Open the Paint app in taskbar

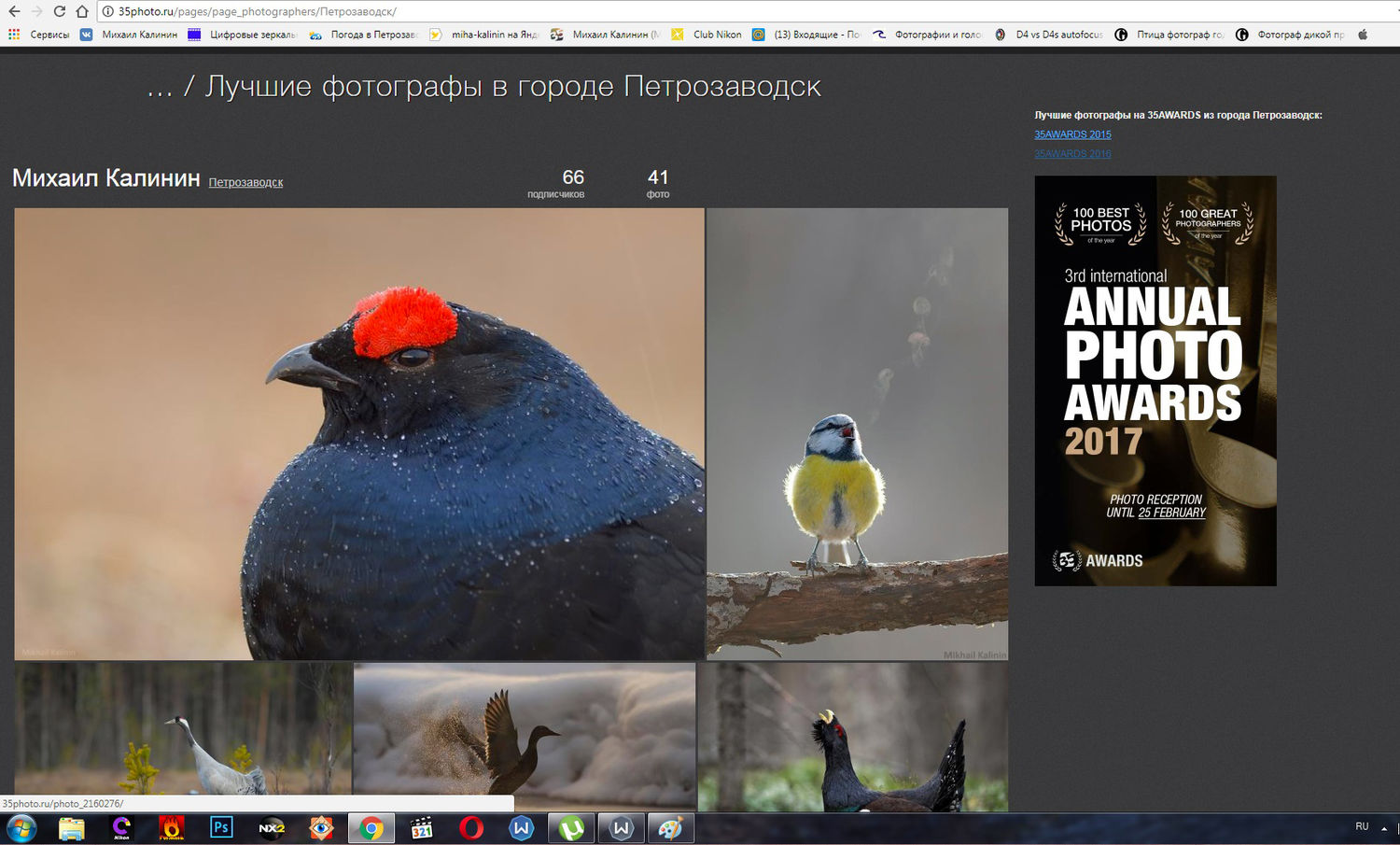tap(670, 827)
